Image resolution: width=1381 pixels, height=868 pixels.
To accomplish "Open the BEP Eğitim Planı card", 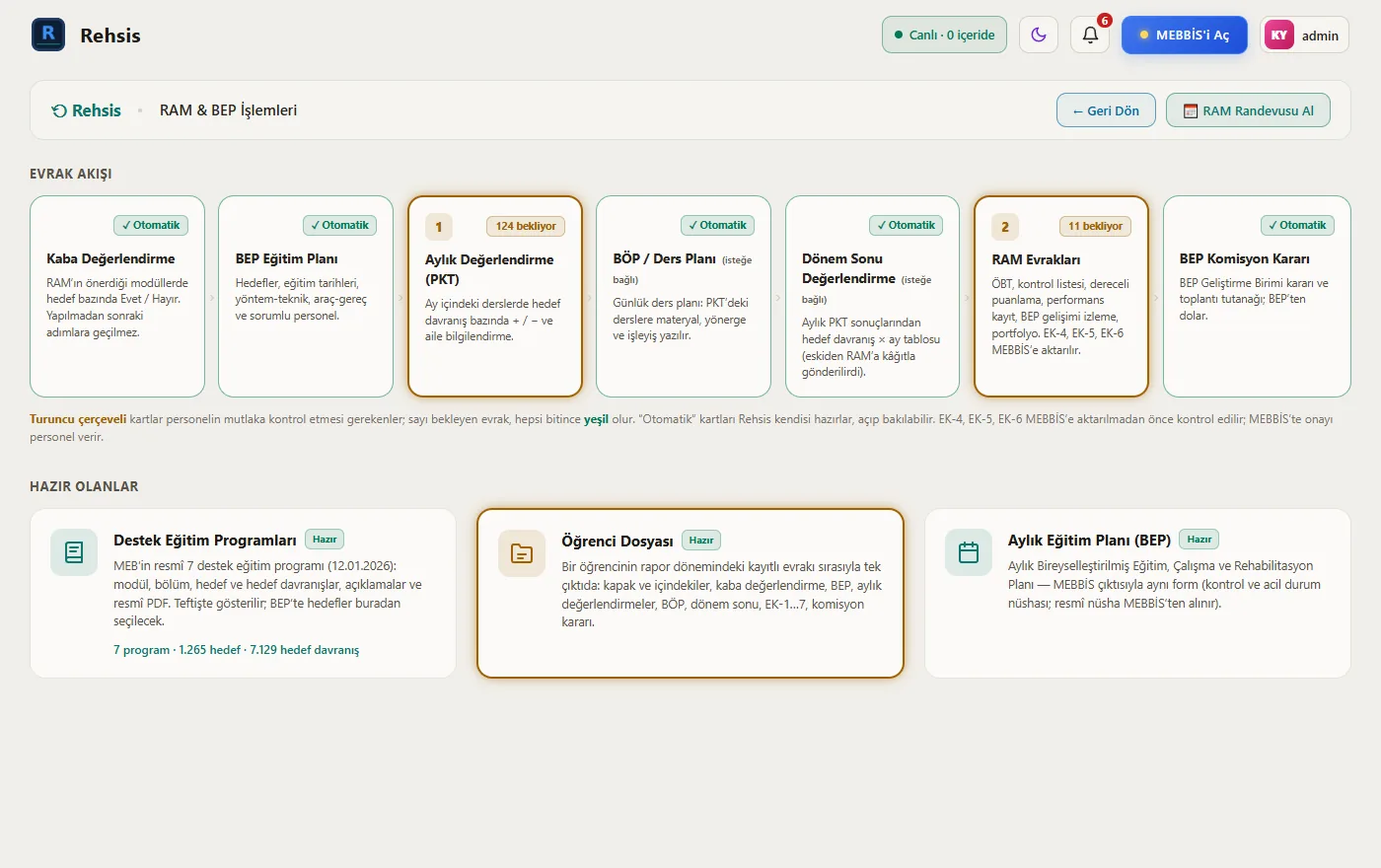I will [306, 296].
